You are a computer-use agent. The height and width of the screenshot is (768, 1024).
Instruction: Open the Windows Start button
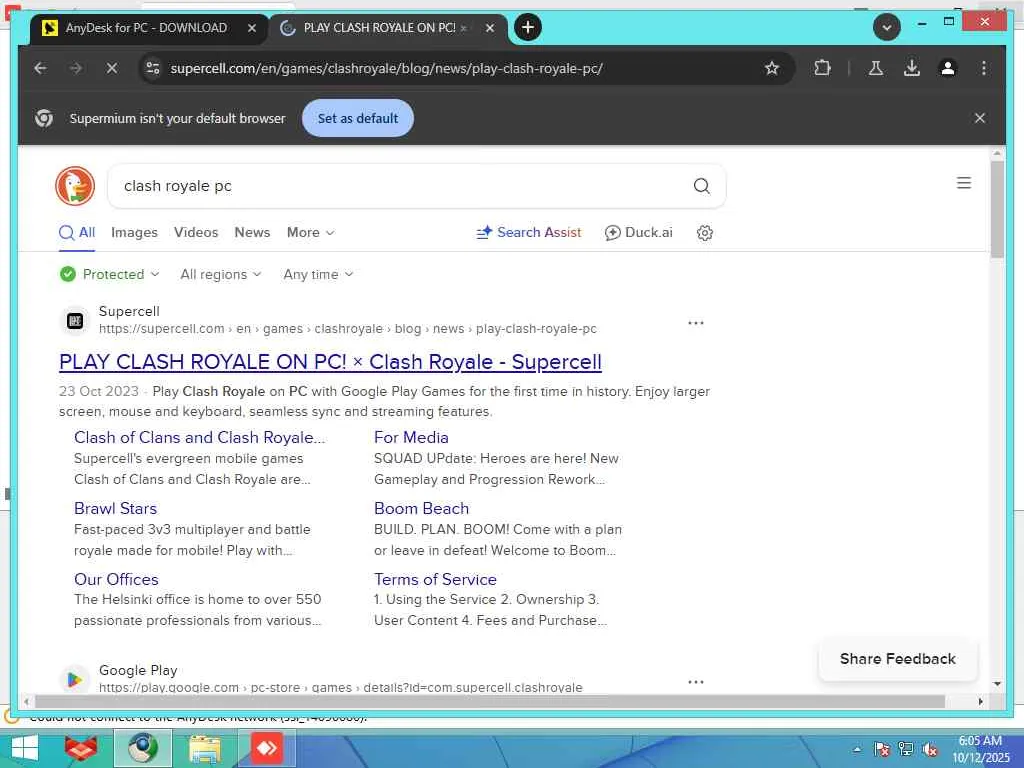click(24, 748)
